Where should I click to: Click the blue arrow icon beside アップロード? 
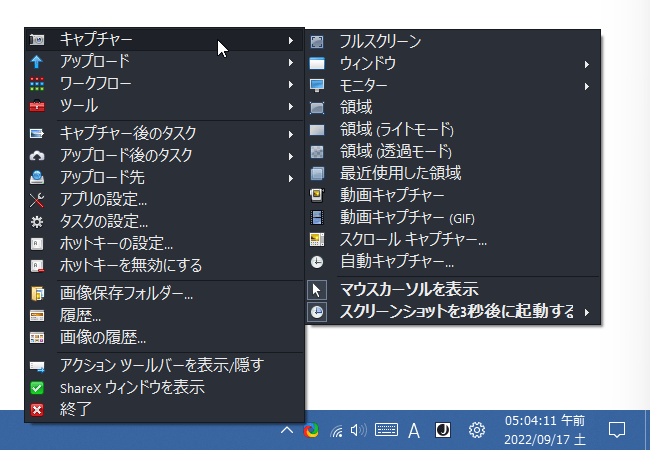[37, 62]
